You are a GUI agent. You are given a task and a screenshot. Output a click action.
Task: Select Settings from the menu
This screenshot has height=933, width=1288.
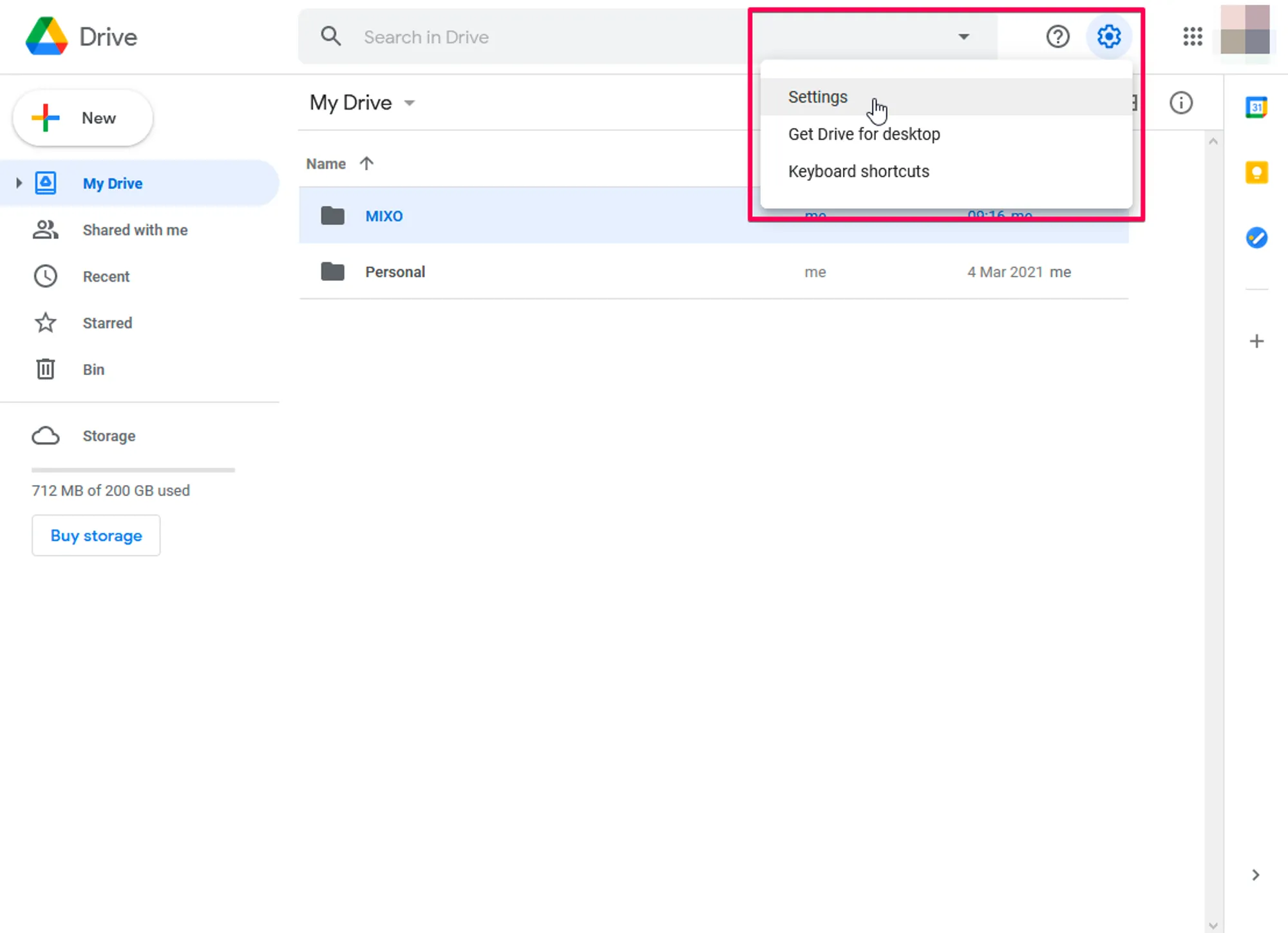(x=818, y=97)
